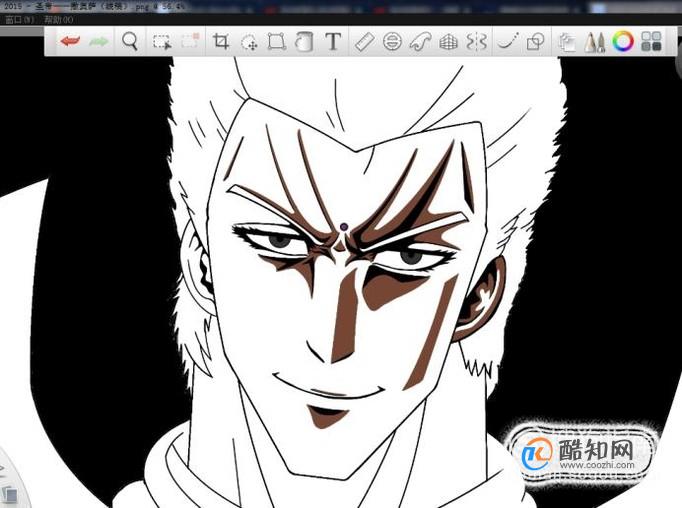Activate the Crop tool
The height and width of the screenshot is (508, 682).
click(221, 42)
